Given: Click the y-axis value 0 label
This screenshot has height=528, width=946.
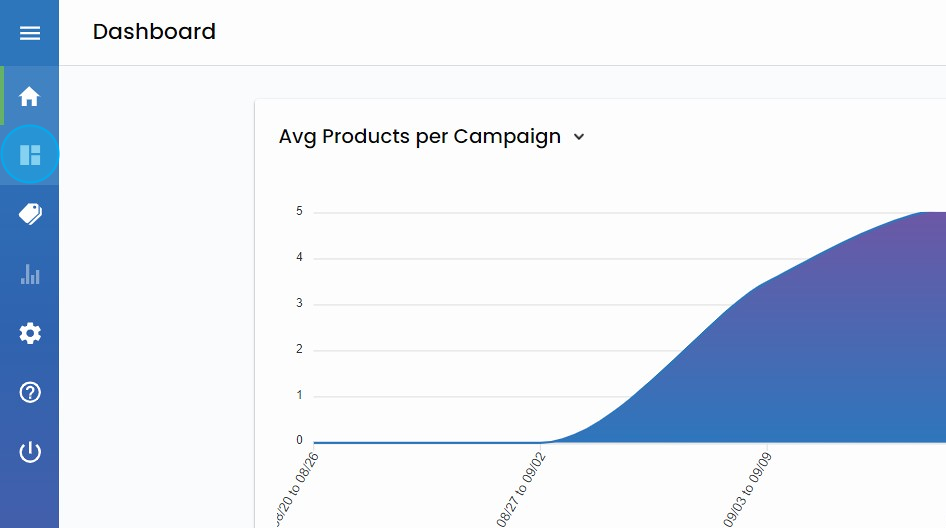Looking at the screenshot, I should tap(299, 441).
